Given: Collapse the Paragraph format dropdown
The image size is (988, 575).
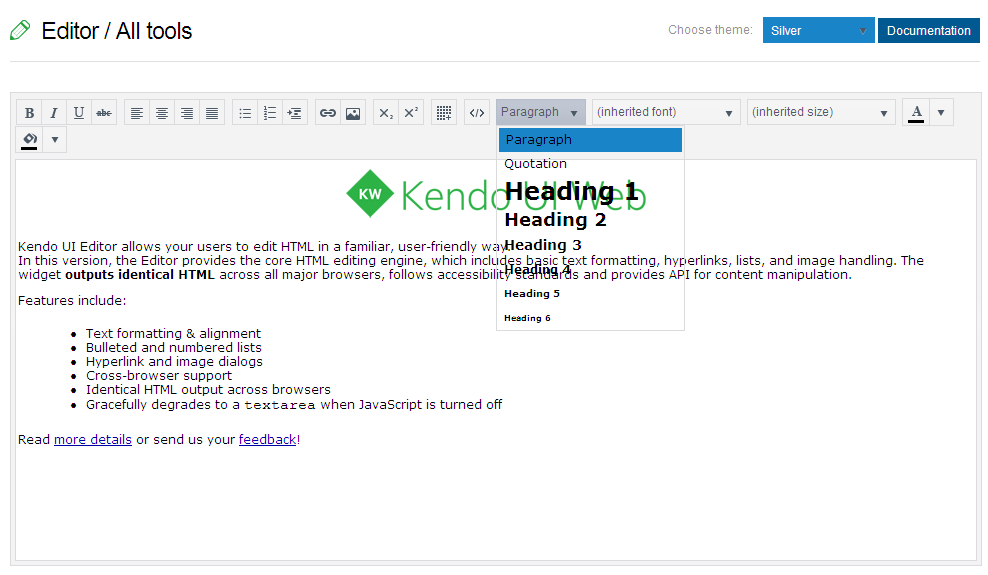Looking at the screenshot, I should click(x=541, y=112).
